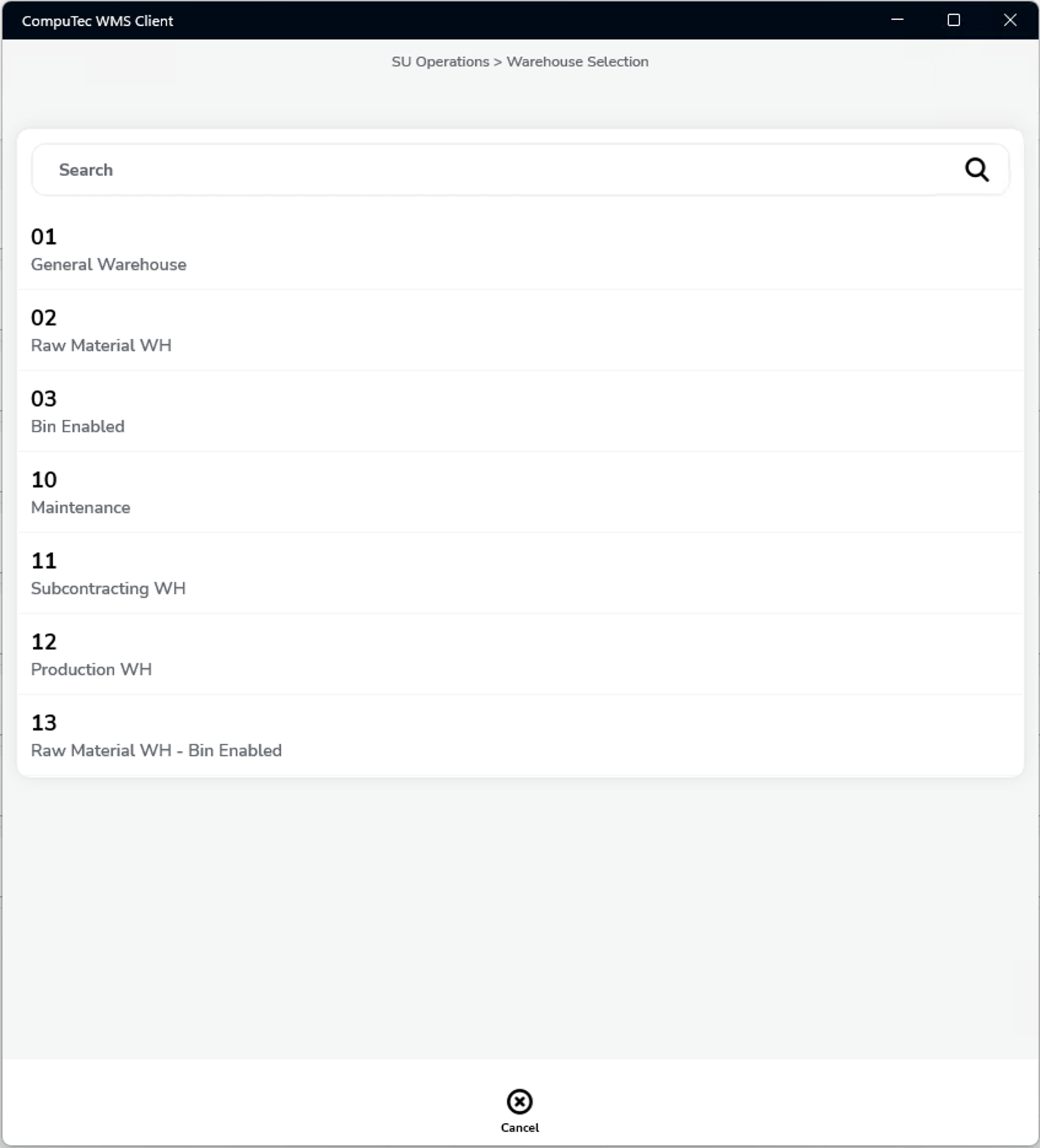
Task: Open the Subcontracting WH entry
Action: point(108,589)
